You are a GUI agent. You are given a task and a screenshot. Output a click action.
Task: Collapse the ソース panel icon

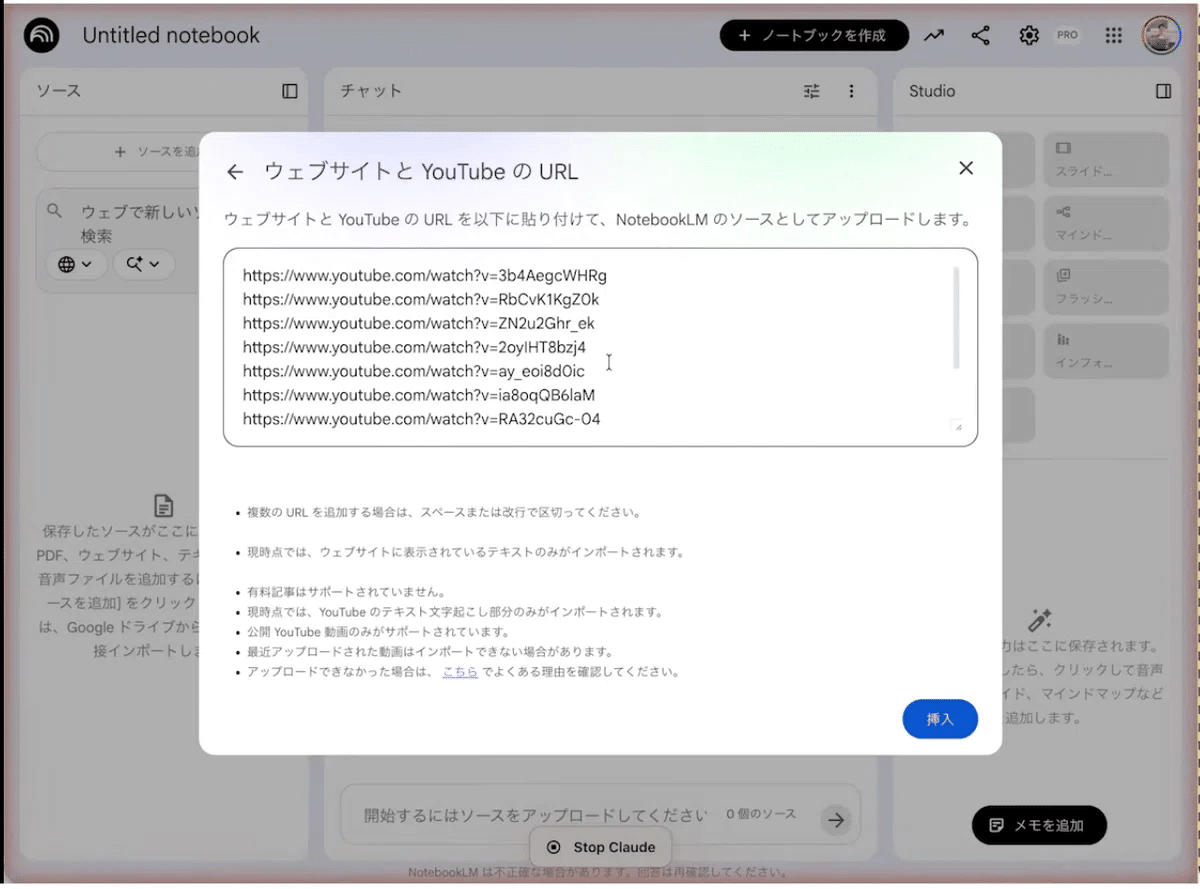290,91
